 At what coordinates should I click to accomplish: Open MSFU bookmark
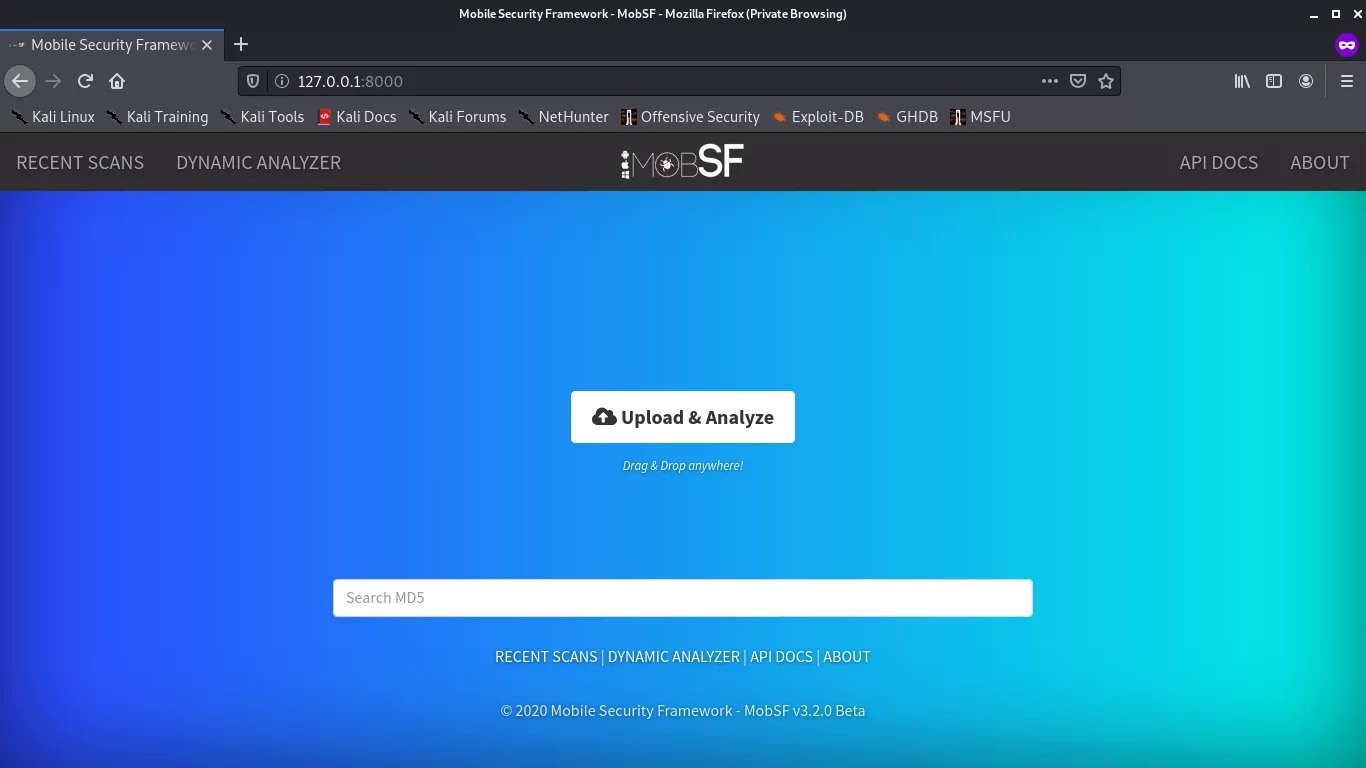coord(980,117)
